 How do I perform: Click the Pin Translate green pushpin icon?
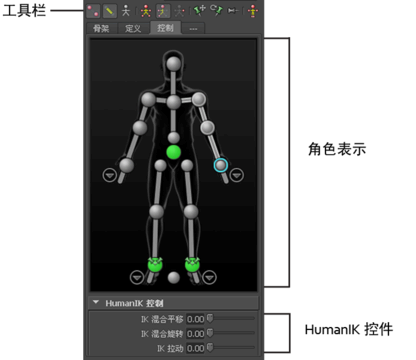[200, 10]
